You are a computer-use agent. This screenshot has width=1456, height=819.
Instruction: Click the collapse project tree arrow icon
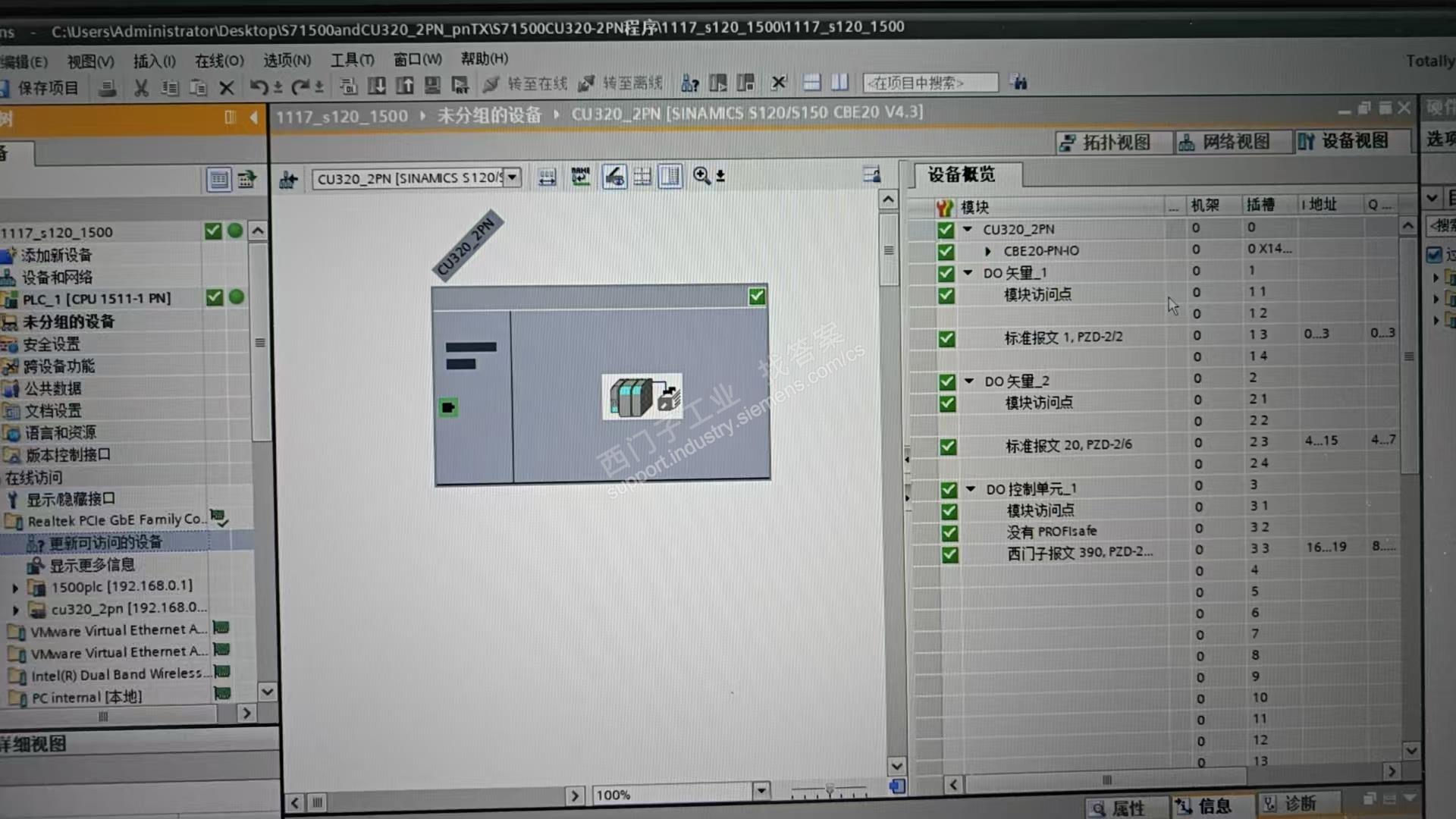253,118
